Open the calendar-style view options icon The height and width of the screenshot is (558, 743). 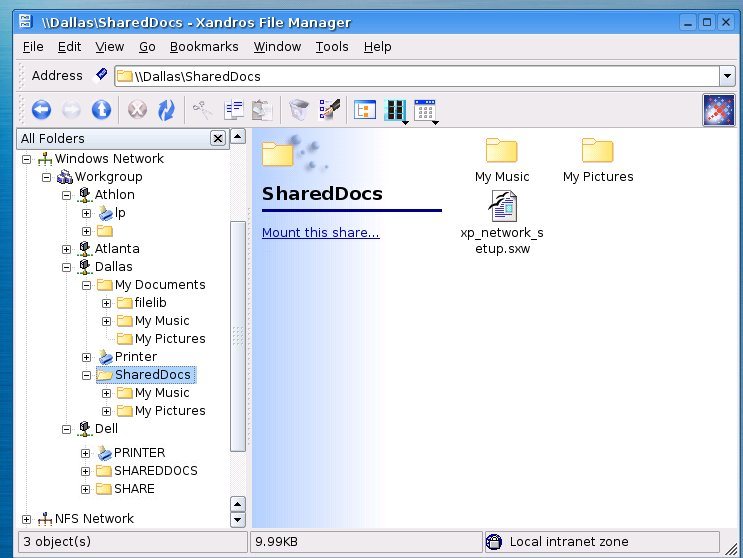[425, 109]
